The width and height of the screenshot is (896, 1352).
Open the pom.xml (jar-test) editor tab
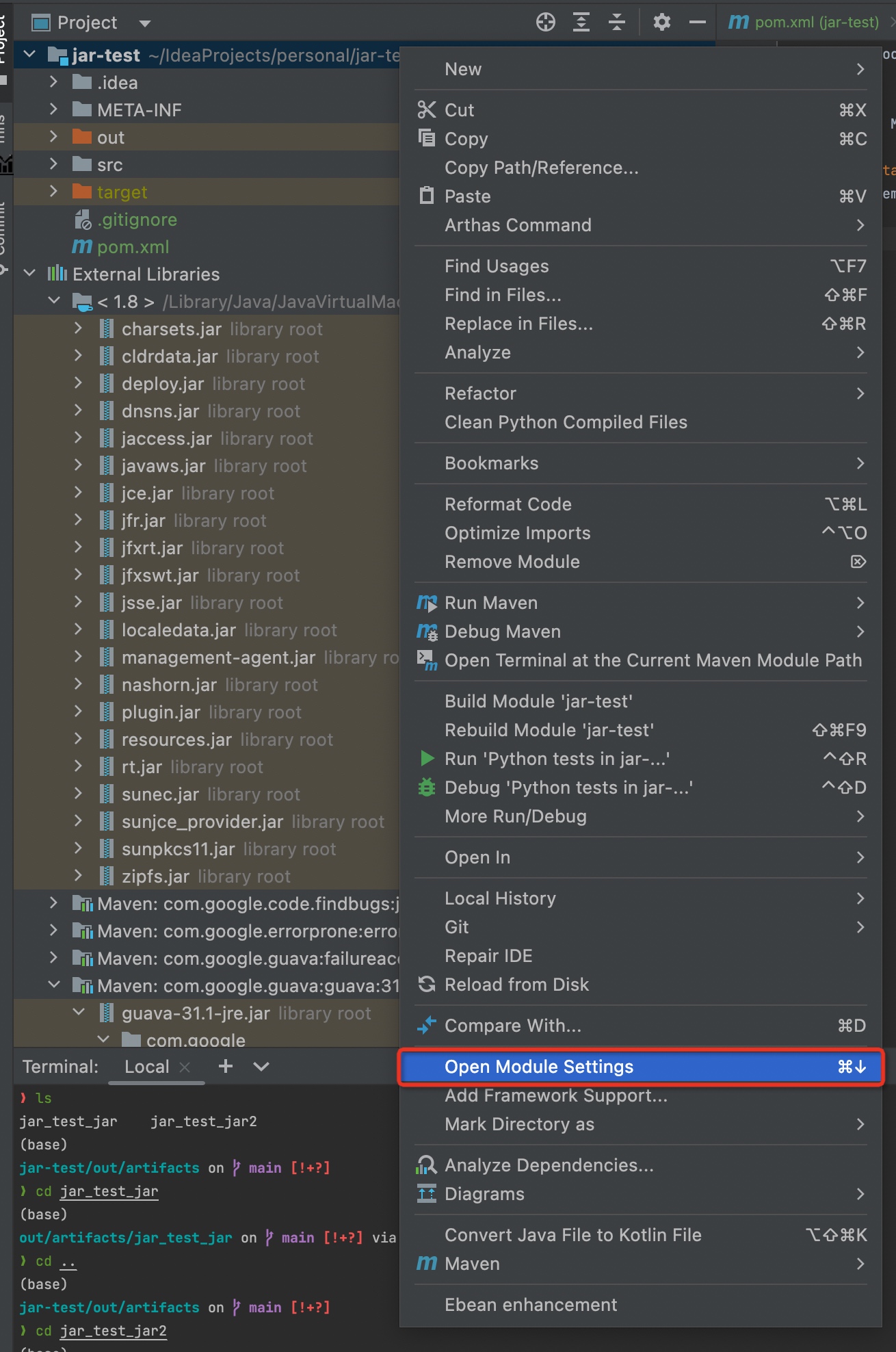click(804, 23)
